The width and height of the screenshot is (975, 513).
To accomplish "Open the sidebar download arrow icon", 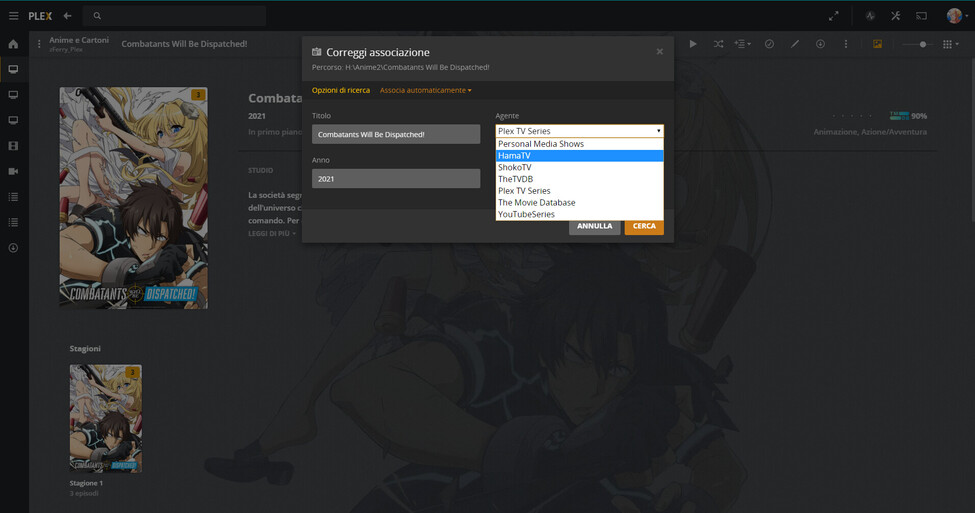I will tap(13, 247).
